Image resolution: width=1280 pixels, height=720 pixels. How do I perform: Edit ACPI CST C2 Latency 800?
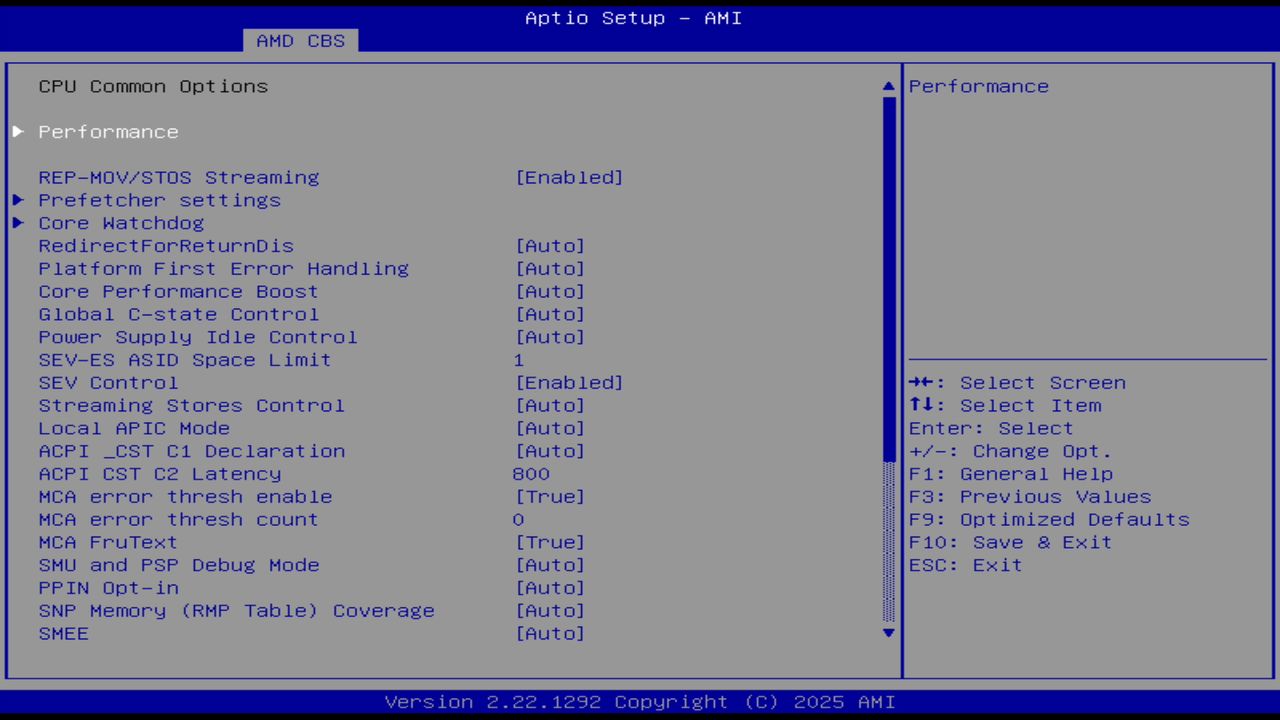coord(531,474)
